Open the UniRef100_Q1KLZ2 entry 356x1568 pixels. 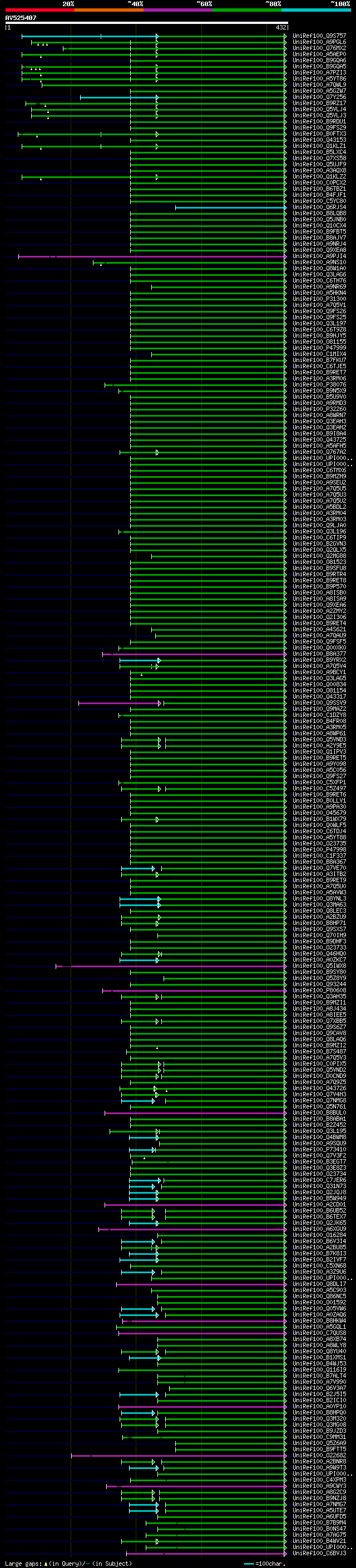(x=319, y=176)
